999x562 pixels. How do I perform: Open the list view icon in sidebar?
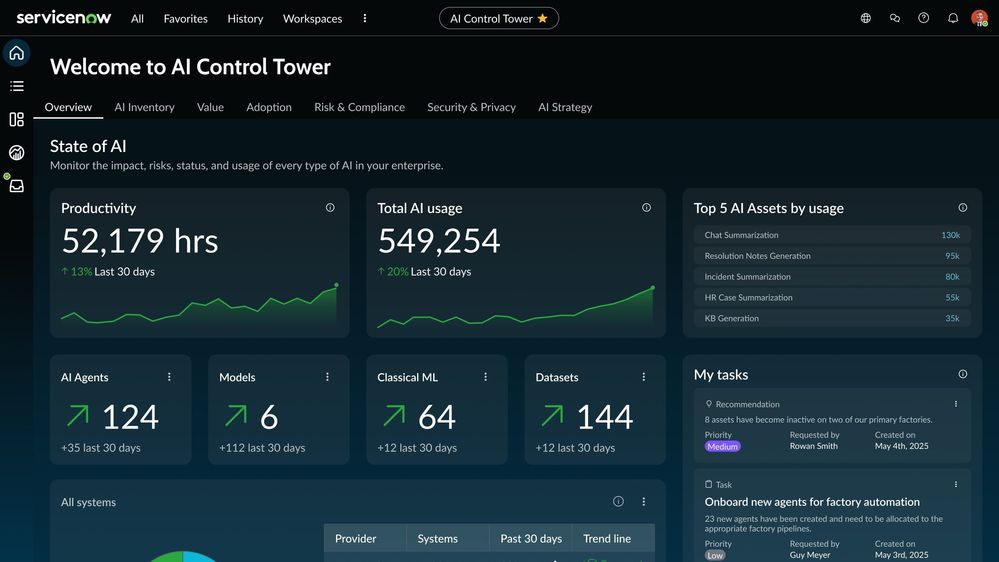(x=16, y=87)
